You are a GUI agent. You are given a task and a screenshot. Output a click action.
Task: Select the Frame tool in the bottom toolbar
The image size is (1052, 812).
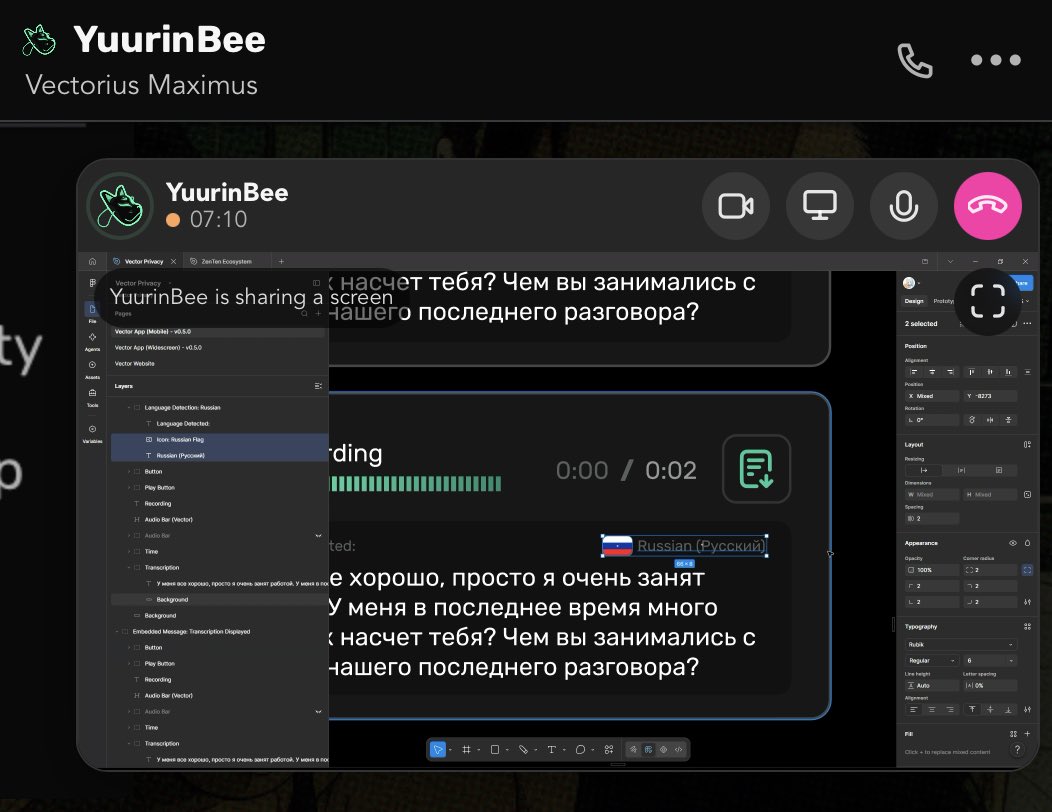pyautogui.click(x=466, y=750)
